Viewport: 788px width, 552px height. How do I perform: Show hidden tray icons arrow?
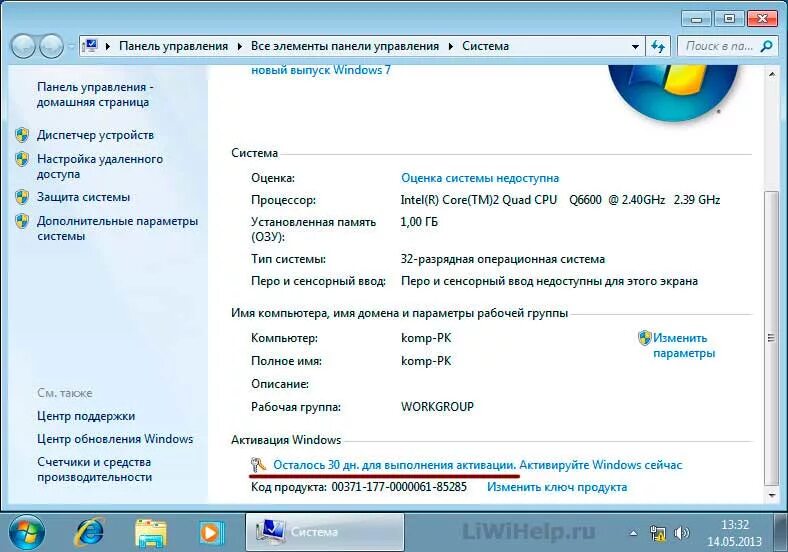click(633, 533)
